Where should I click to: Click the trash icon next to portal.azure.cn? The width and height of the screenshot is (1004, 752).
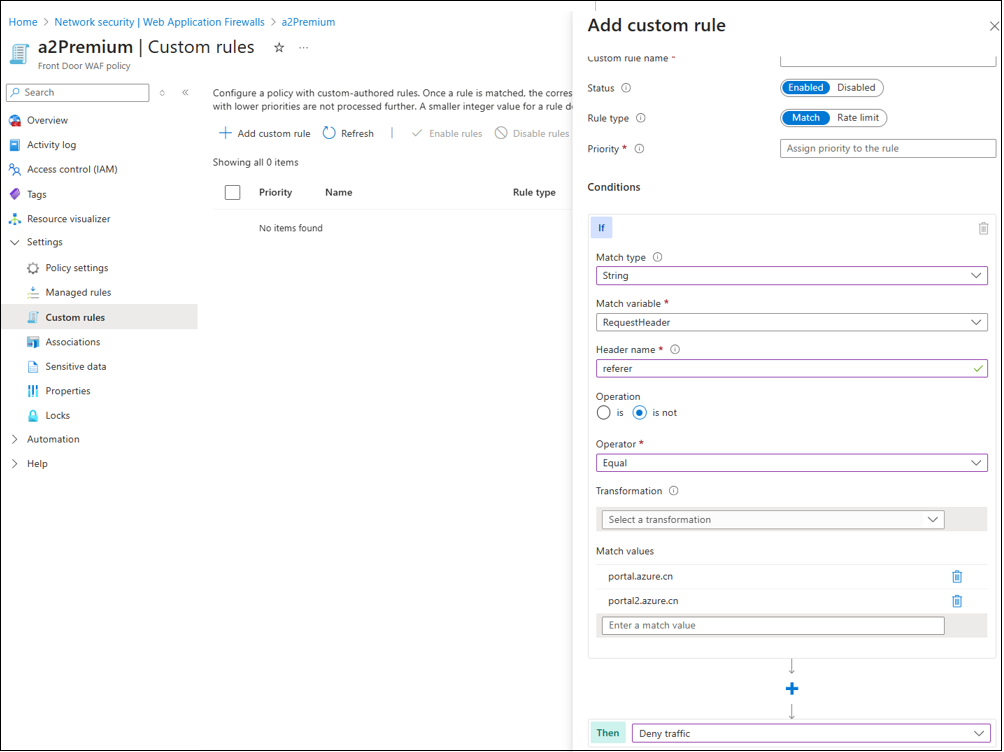(x=956, y=577)
